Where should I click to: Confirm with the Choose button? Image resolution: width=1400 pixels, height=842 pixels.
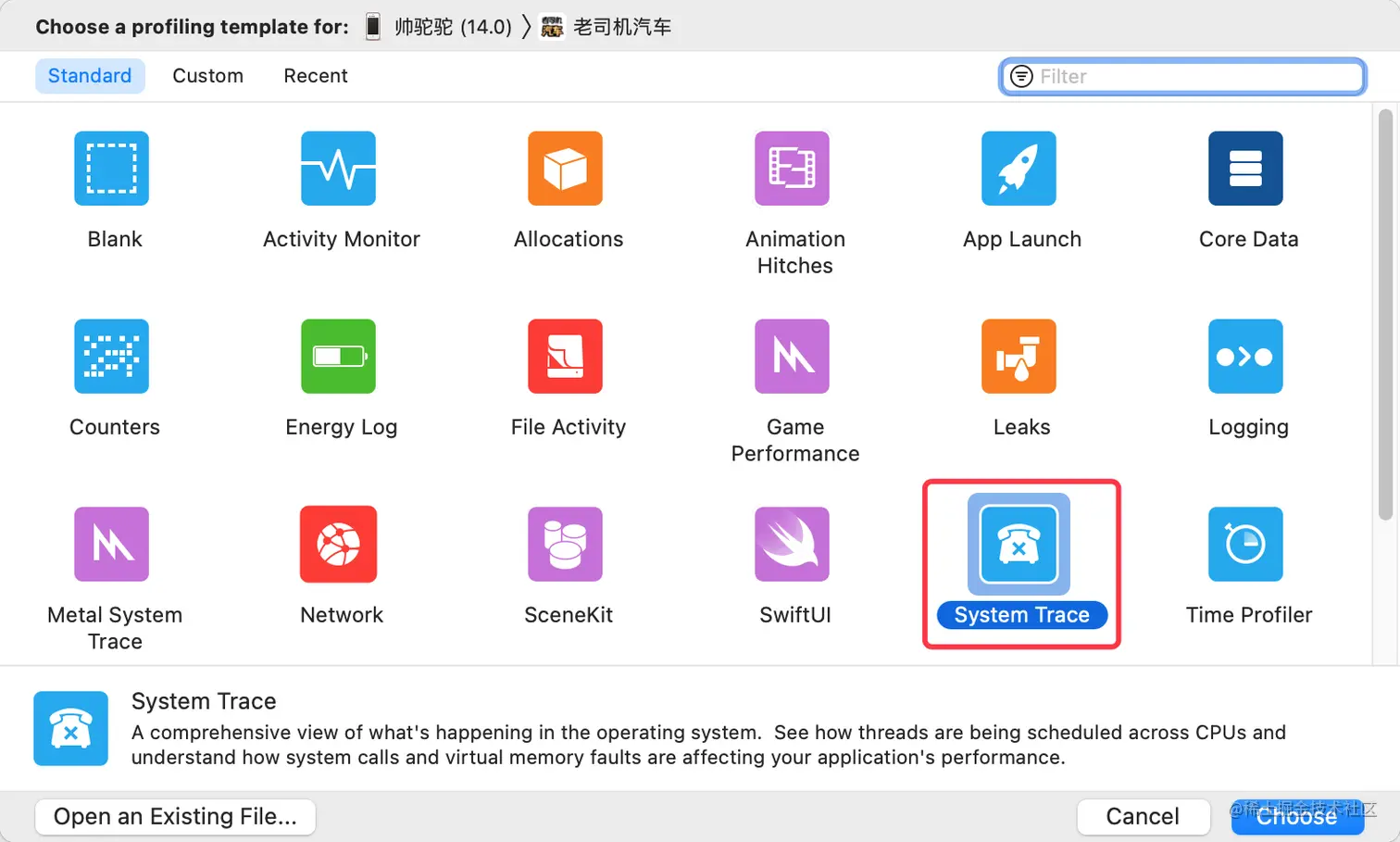click(x=1296, y=816)
